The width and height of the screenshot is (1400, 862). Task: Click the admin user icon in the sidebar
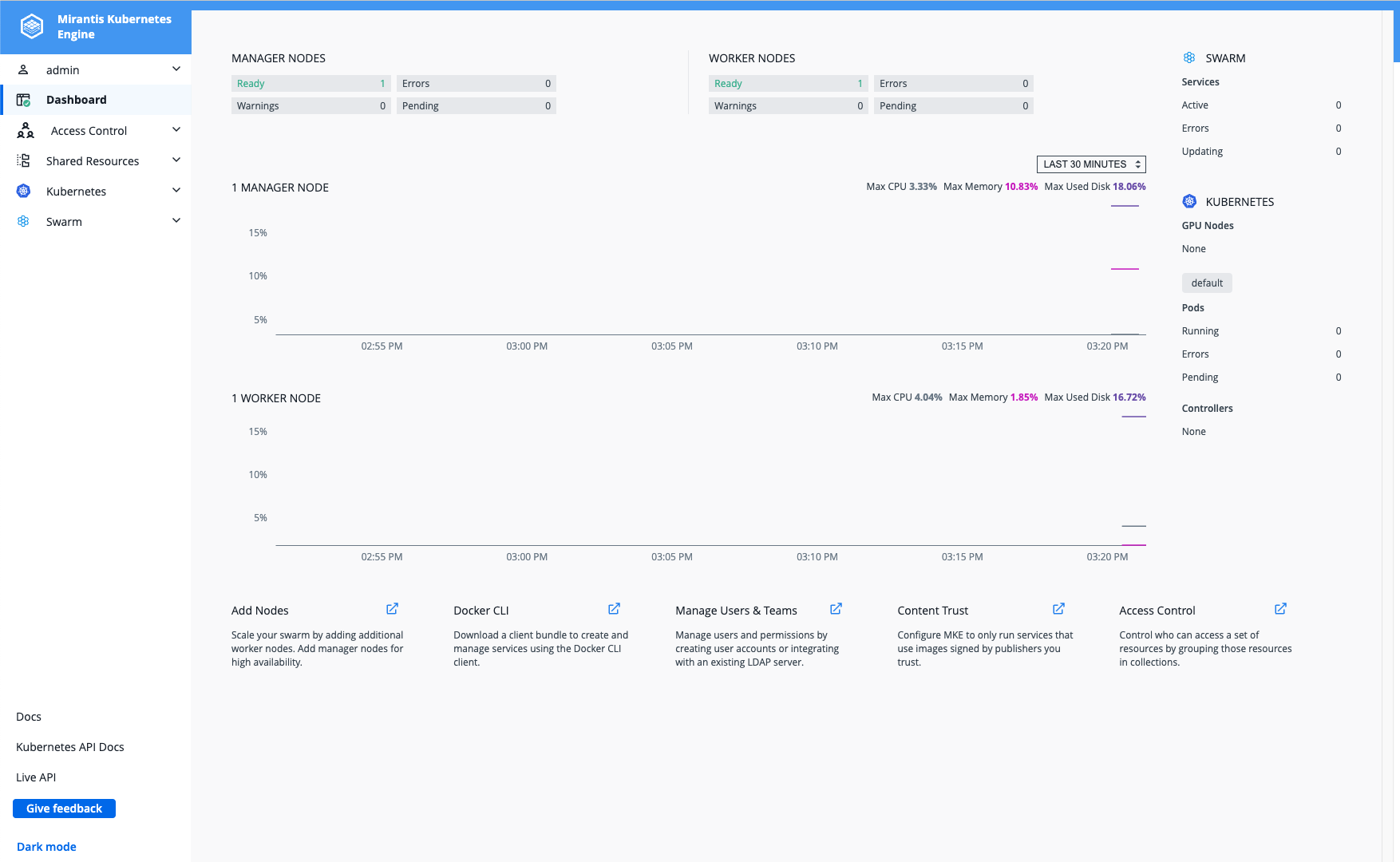coord(23,69)
